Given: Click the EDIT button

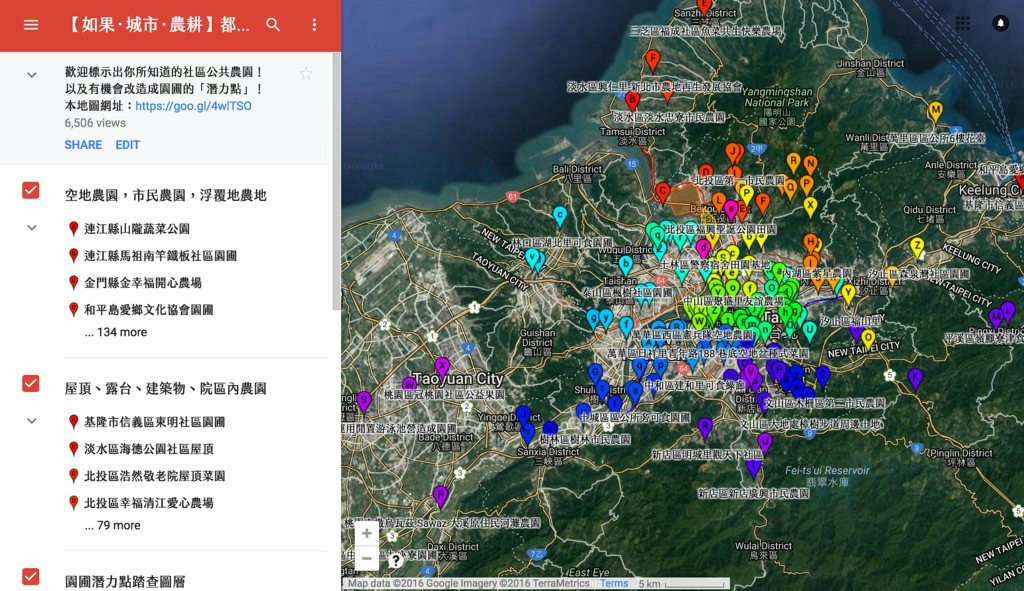Looking at the screenshot, I should pos(127,145).
